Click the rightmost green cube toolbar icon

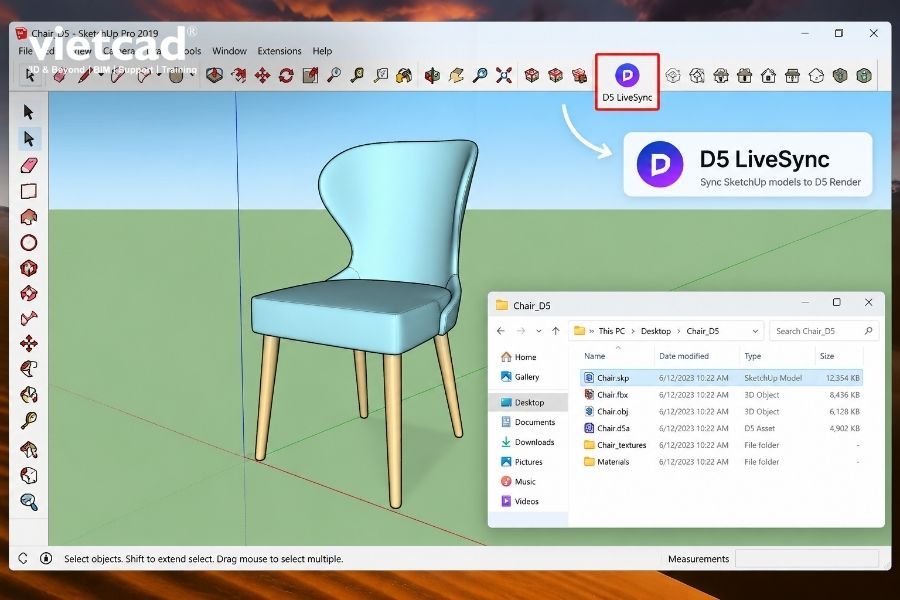(864, 75)
